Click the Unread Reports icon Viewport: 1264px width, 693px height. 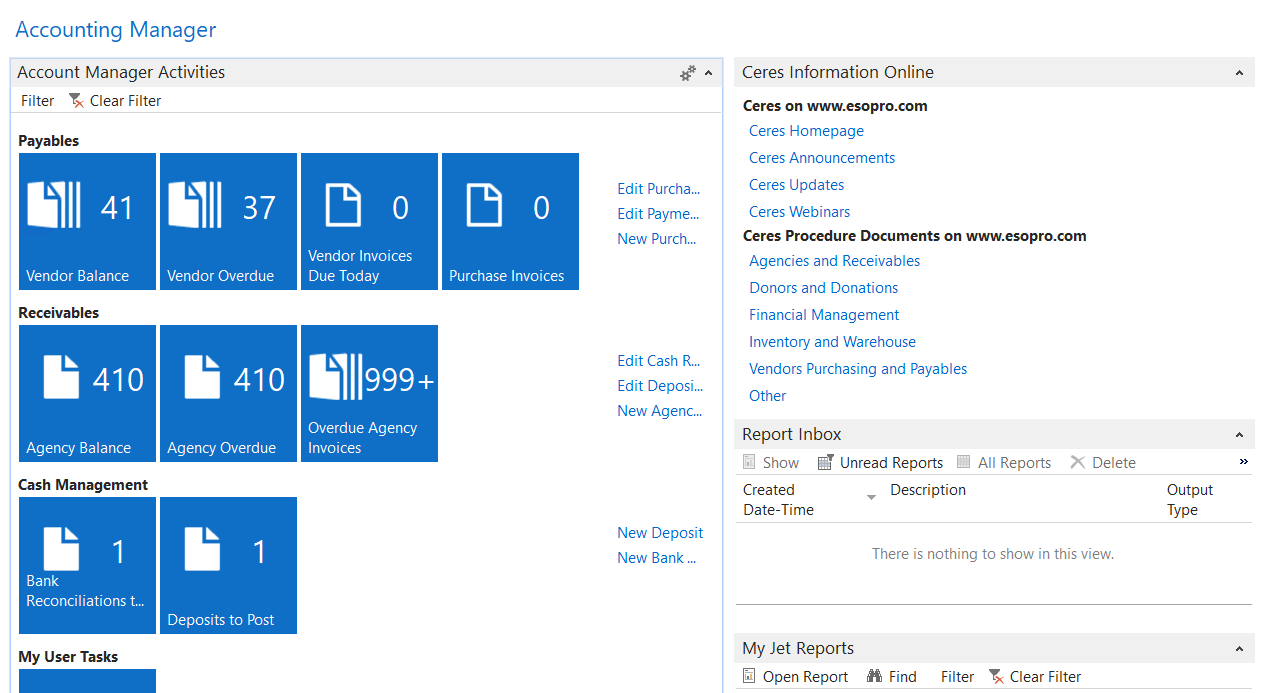(x=825, y=463)
